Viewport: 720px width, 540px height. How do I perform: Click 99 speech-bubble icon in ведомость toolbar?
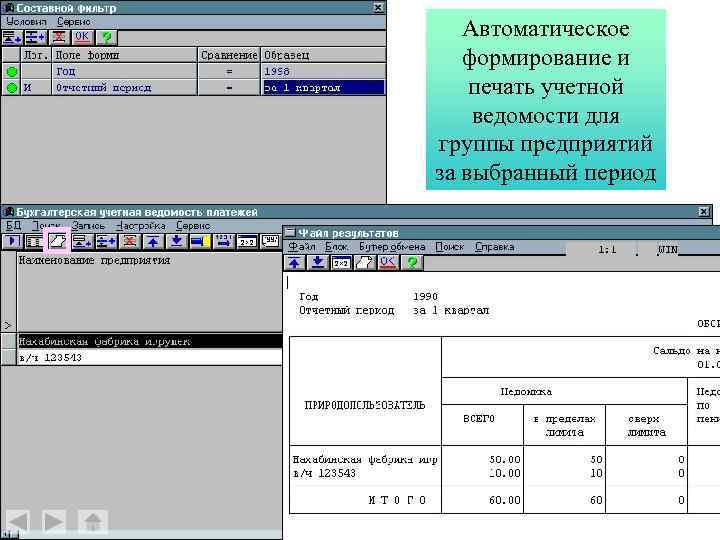pyautogui.click(x=270, y=241)
